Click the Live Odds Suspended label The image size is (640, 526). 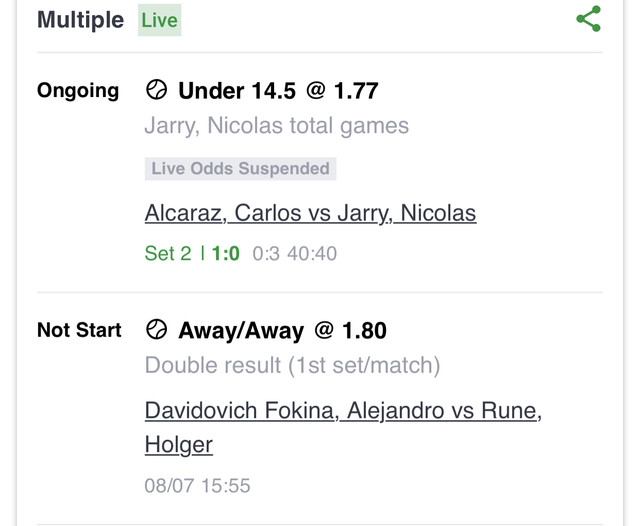(x=240, y=169)
